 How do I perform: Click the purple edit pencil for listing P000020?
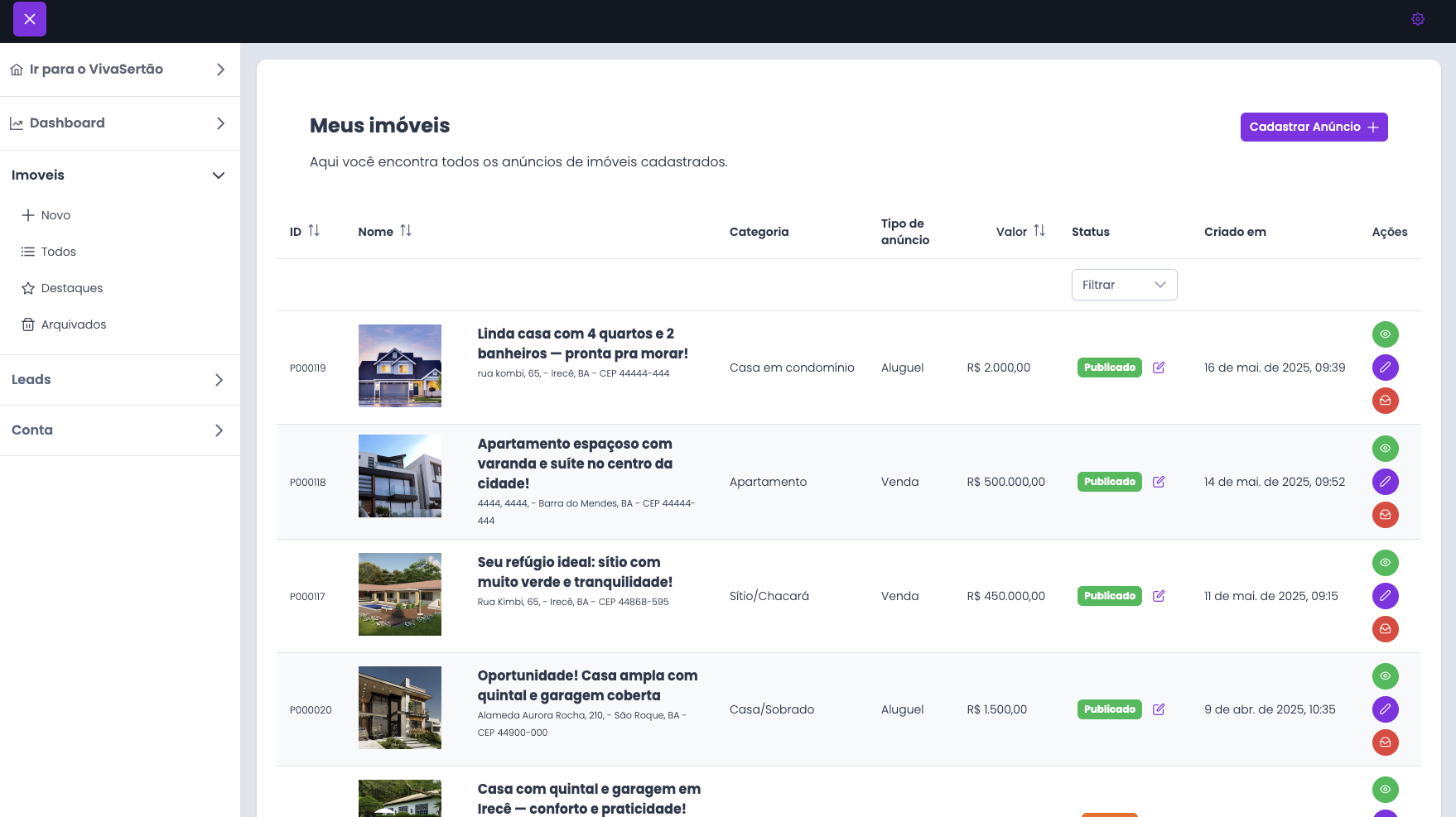[1385, 709]
